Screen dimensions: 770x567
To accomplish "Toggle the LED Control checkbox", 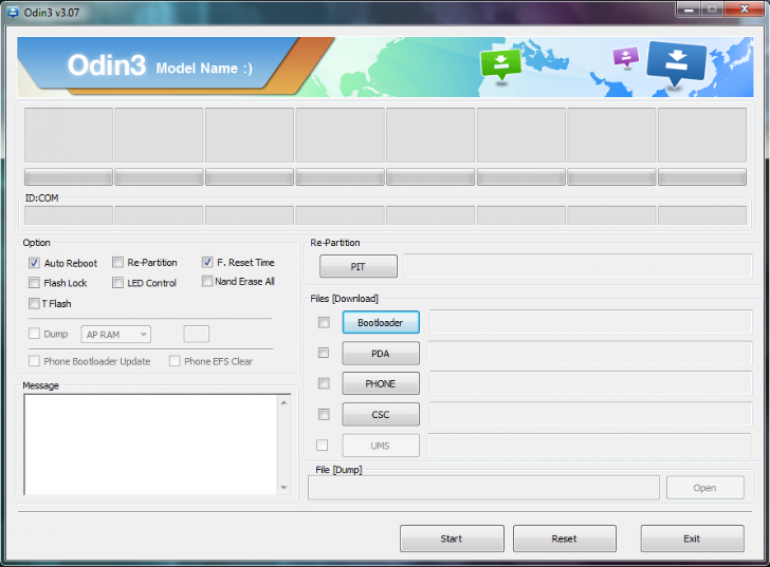I will (117, 283).
